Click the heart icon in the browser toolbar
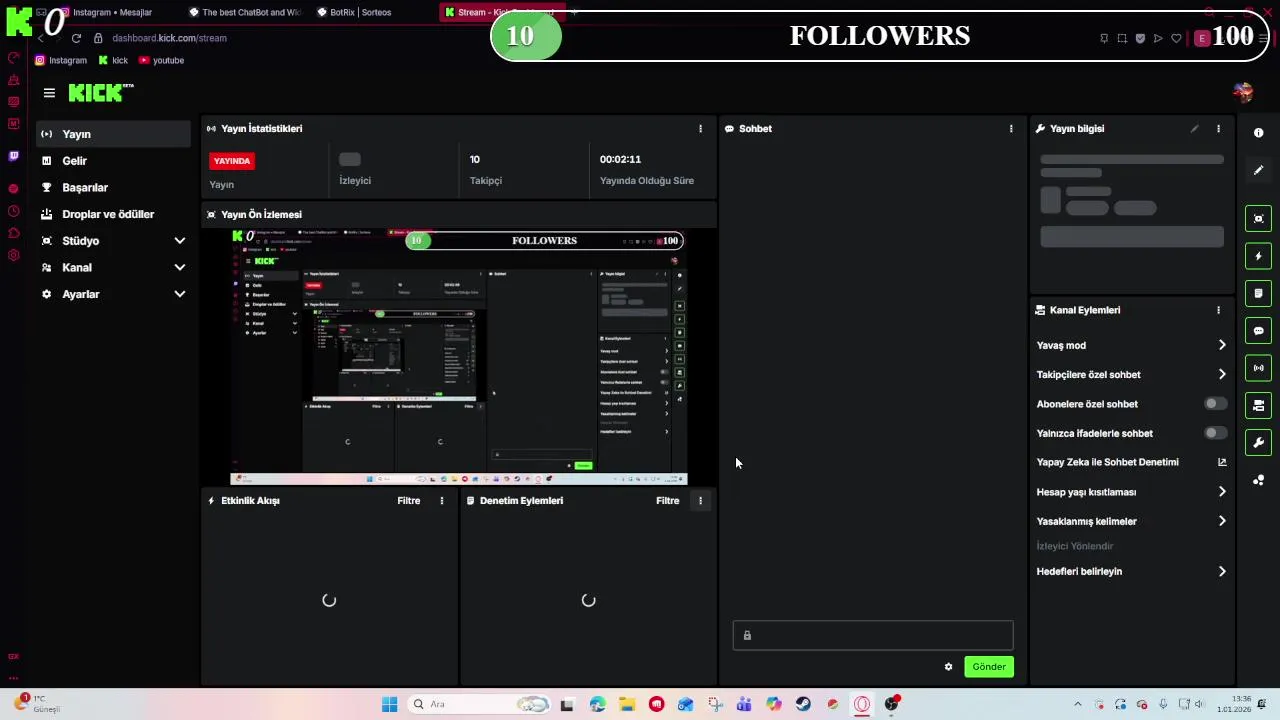This screenshot has height=720, width=1280. [x=1176, y=38]
